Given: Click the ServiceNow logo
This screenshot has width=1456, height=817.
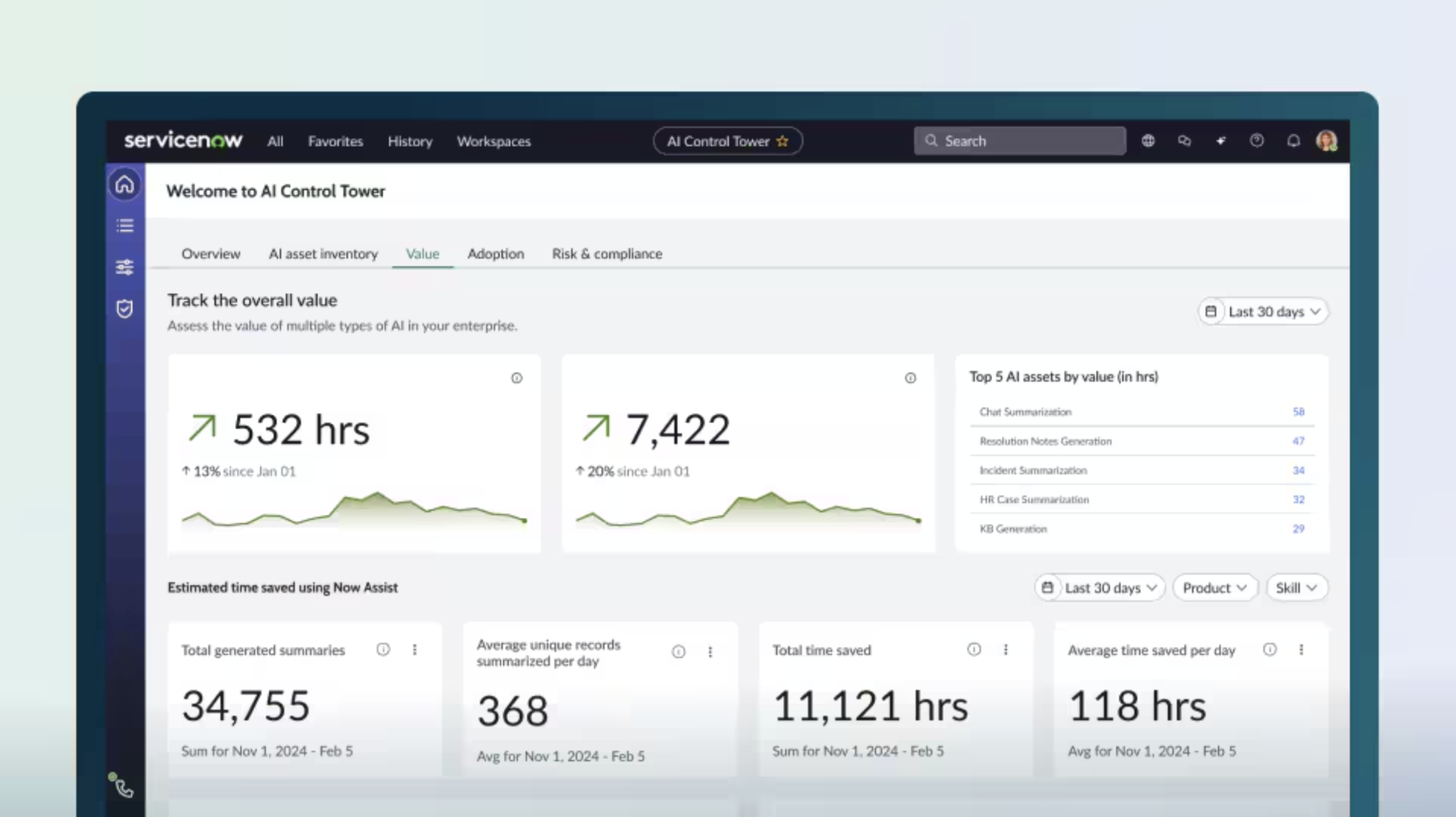Looking at the screenshot, I should click(x=183, y=140).
